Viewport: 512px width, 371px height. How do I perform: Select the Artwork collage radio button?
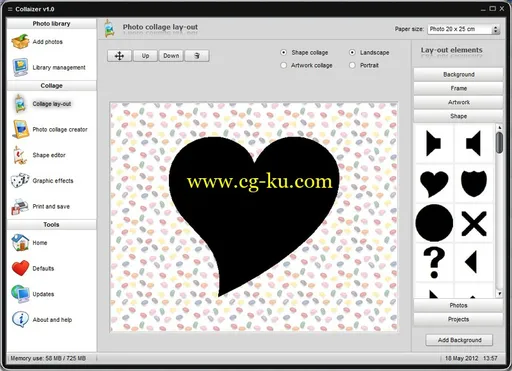pyautogui.click(x=283, y=65)
